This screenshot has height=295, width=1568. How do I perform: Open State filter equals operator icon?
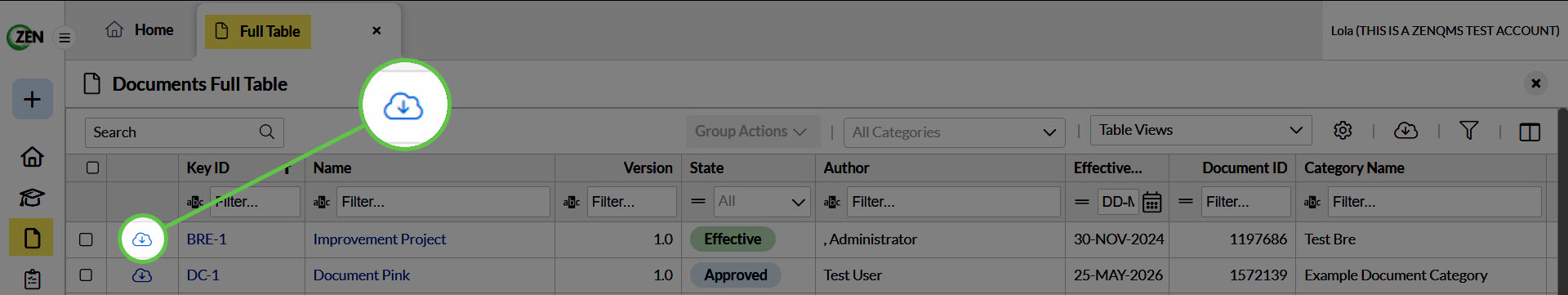tap(698, 201)
